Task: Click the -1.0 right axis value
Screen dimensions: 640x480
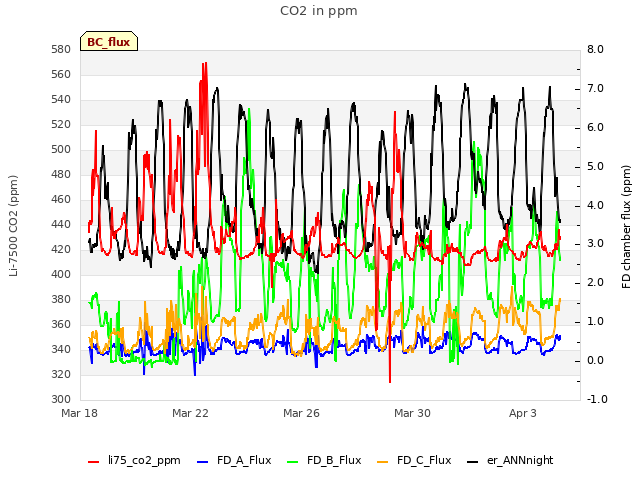Action: tap(597, 400)
